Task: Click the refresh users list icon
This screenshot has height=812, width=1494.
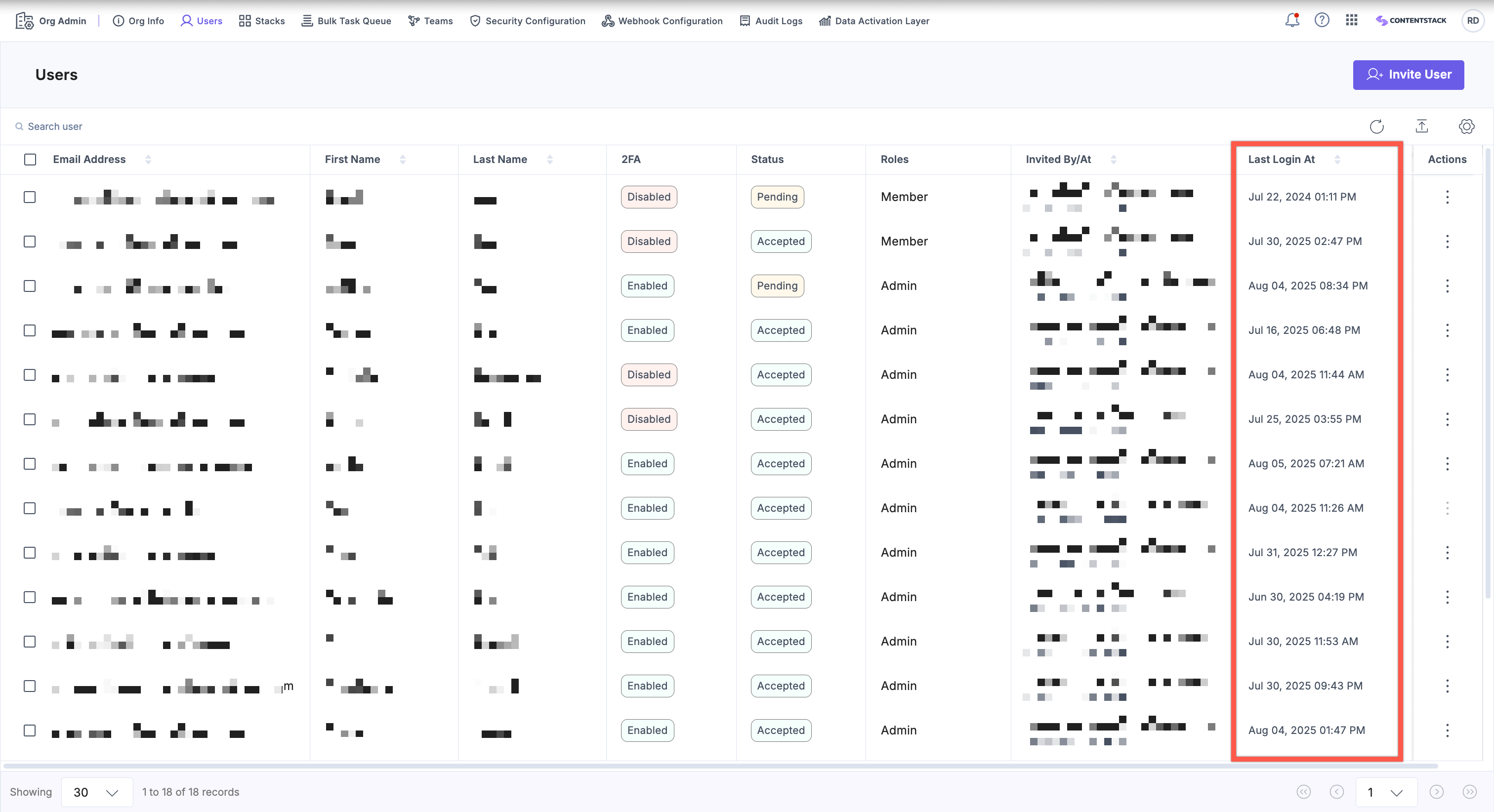Action: (1376, 126)
